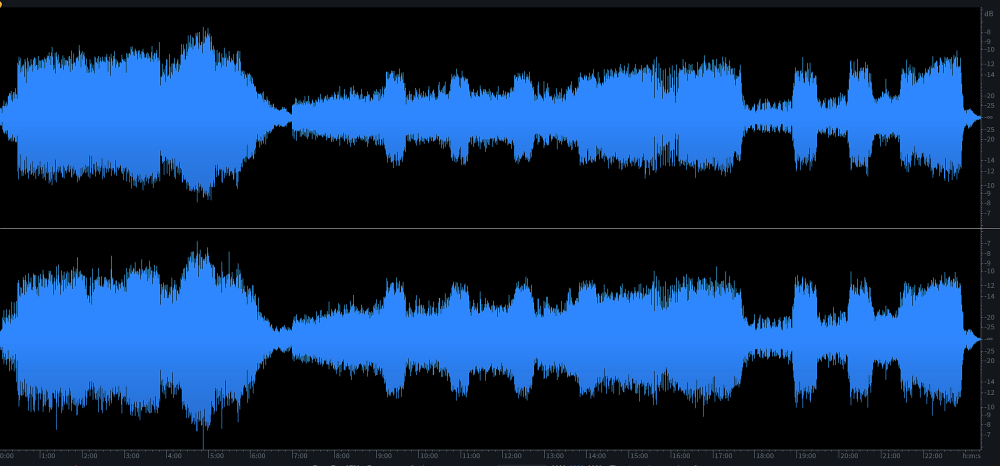Click the 22:00 mark on time ruler
Image resolution: width=1000 pixels, height=466 pixels.
(933, 456)
